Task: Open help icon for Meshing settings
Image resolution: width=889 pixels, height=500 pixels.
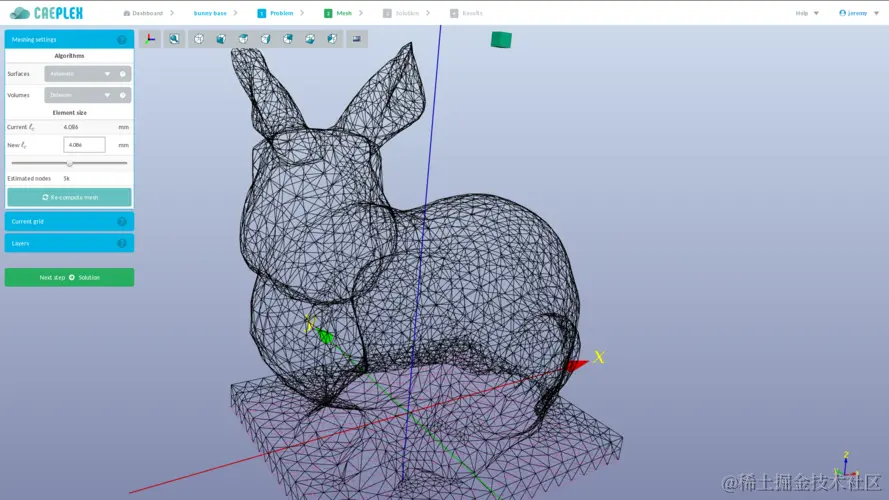Action: point(122,40)
